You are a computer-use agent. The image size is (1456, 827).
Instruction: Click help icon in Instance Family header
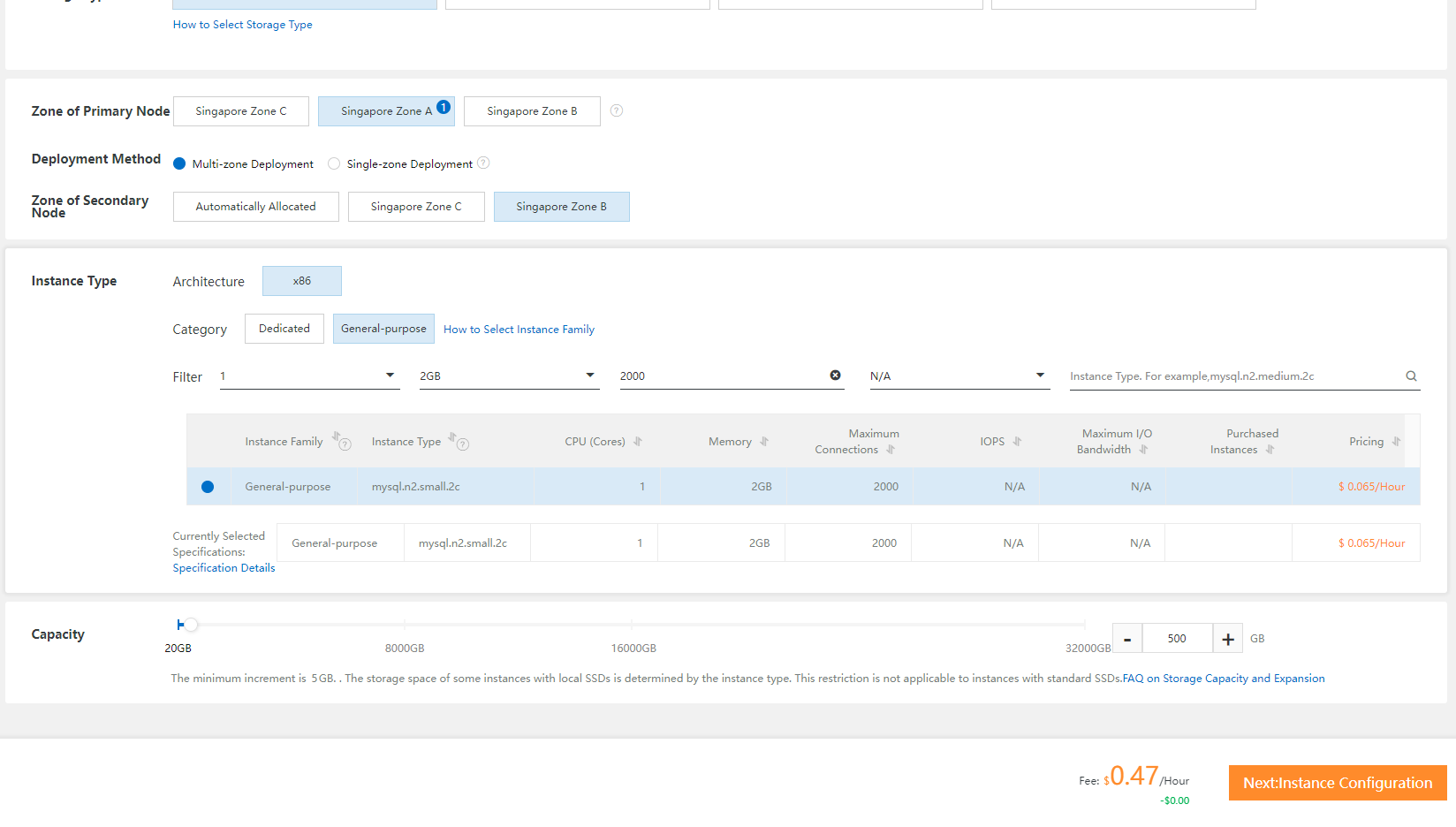click(345, 444)
